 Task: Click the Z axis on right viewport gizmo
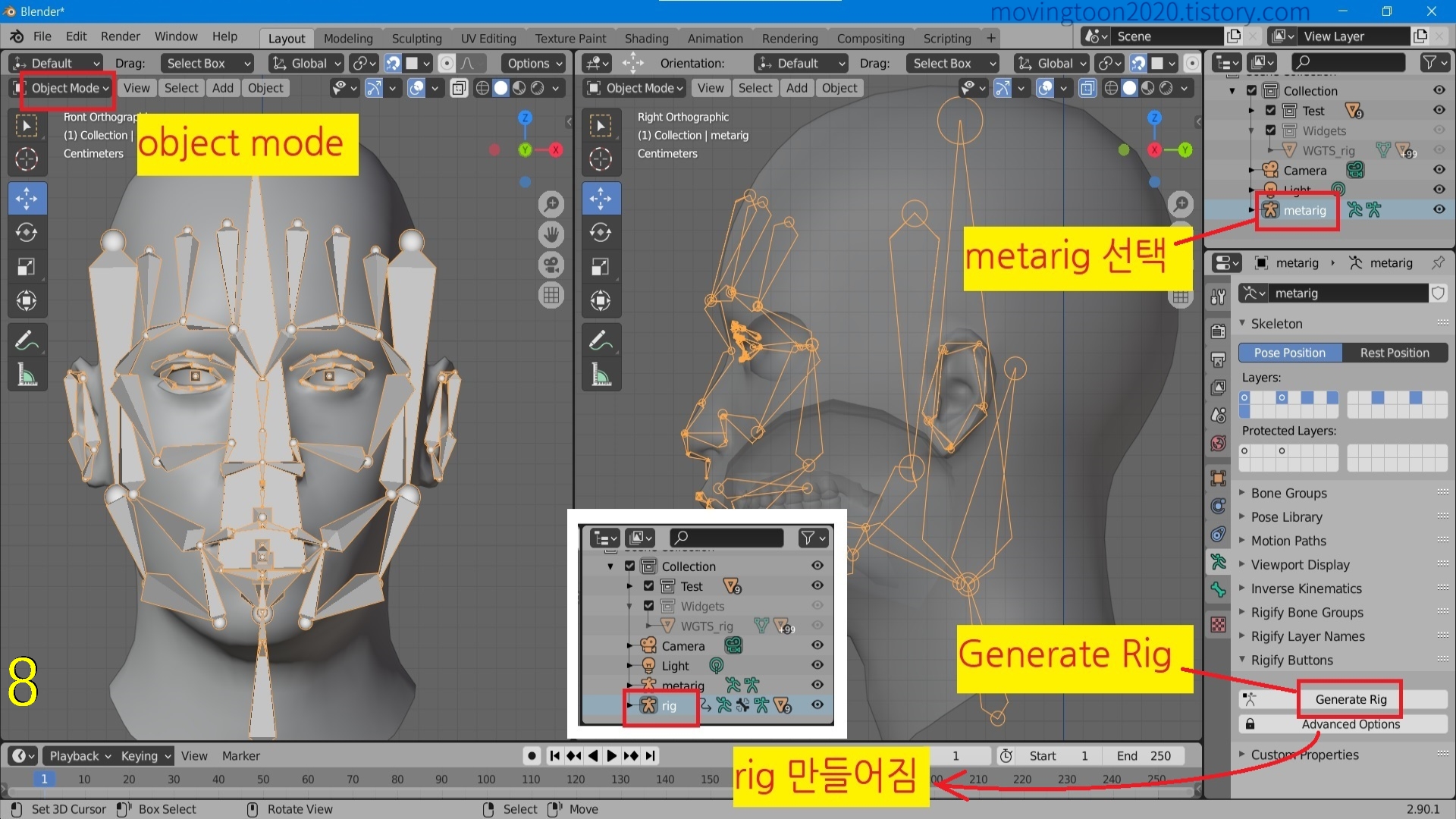click(x=1154, y=118)
